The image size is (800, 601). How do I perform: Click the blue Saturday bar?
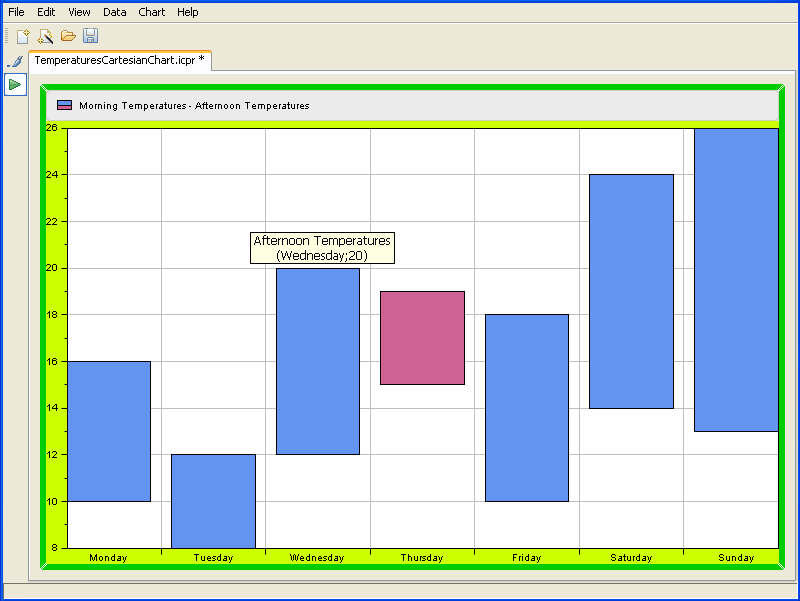pyautogui.click(x=631, y=291)
